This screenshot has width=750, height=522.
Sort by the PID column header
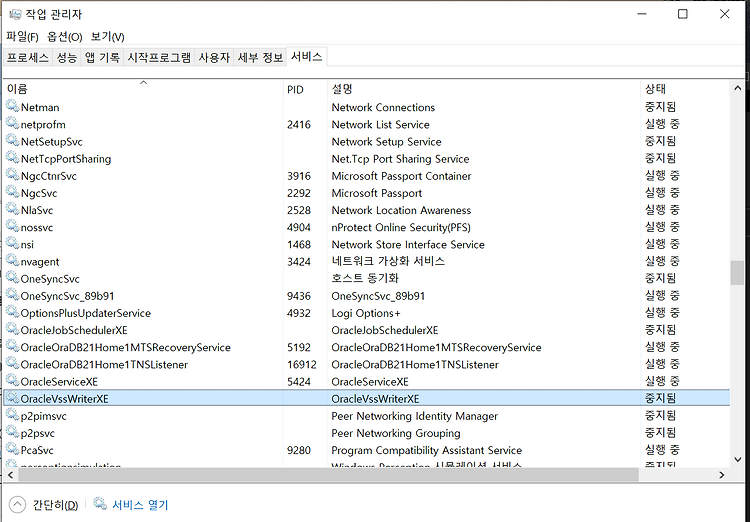tap(305, 89)
